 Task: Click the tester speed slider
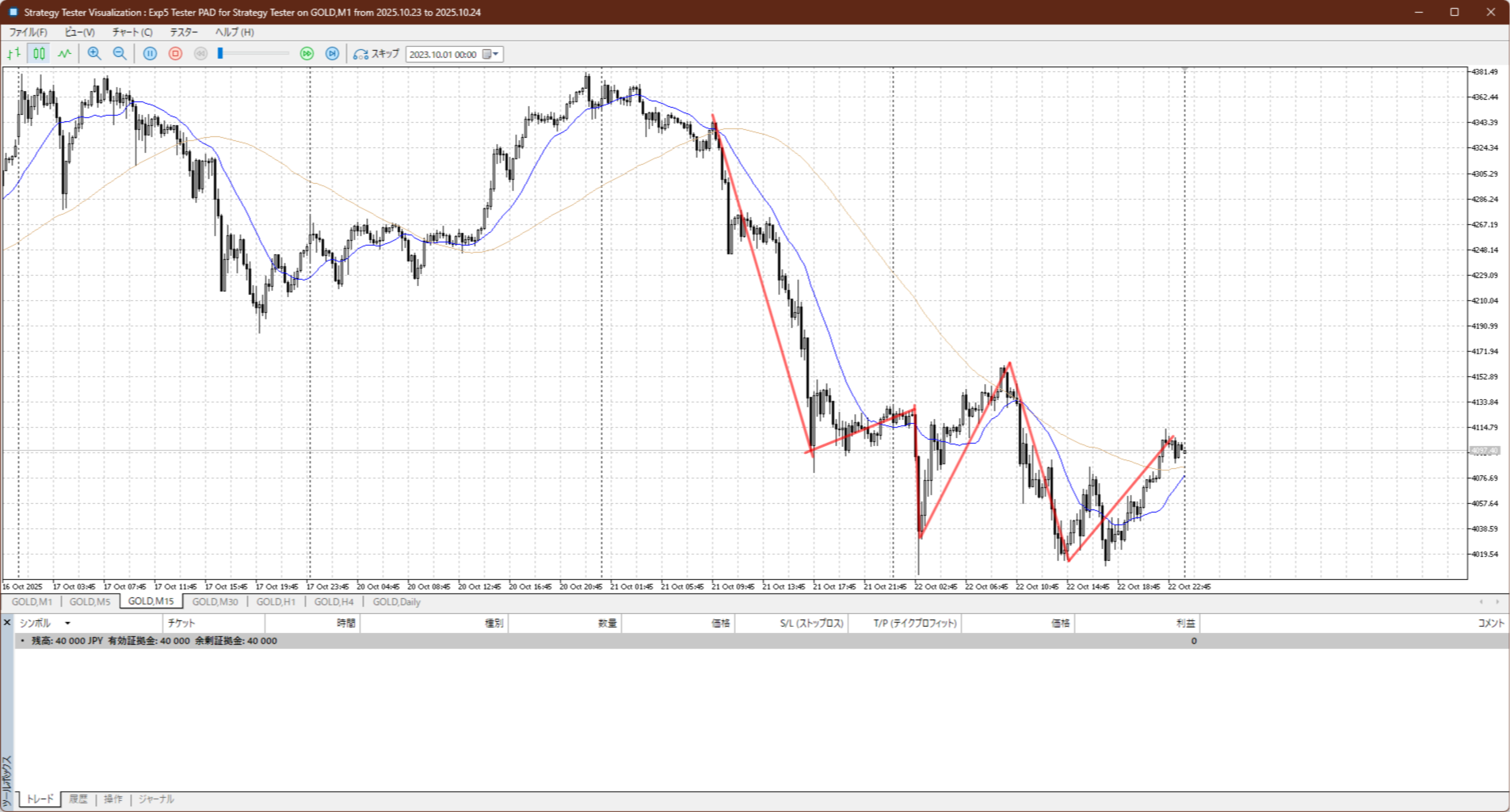click(254, 54)
